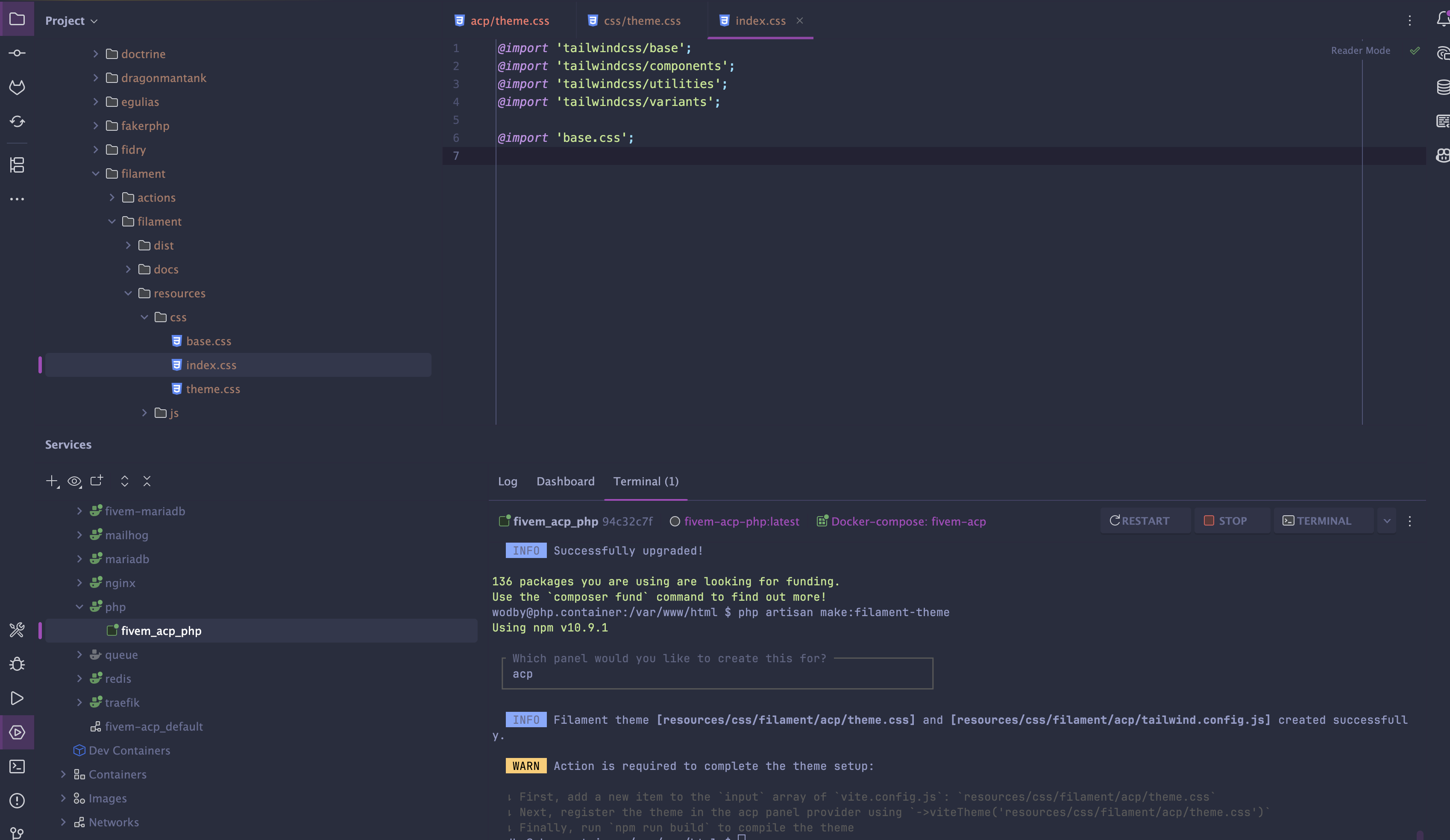Open the Debug tool window icon
Viewport: 1450px width, 840px height.
click(17, 664)
